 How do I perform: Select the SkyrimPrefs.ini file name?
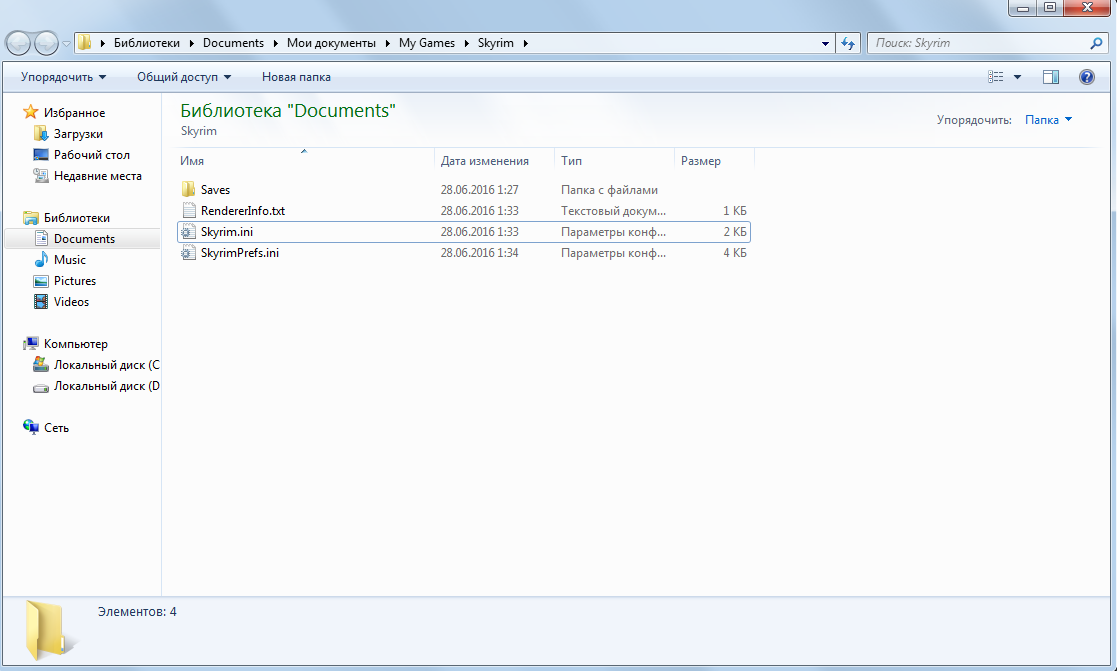coord(240,253)
